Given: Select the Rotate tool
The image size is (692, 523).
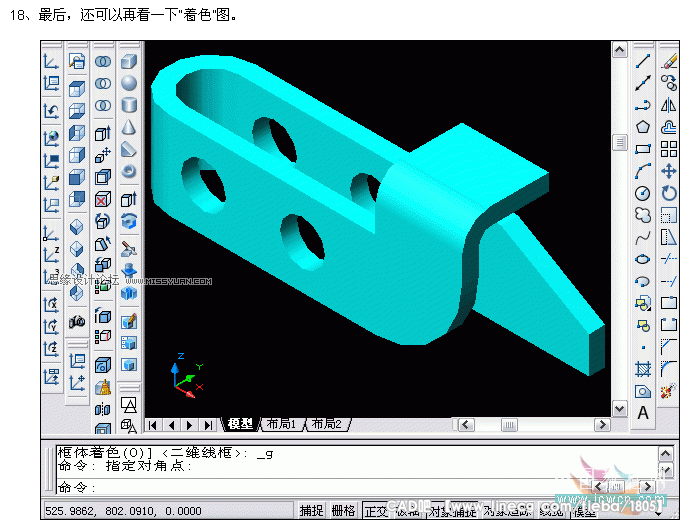Looking at the screenshot, I should click(x=669, y=193).
